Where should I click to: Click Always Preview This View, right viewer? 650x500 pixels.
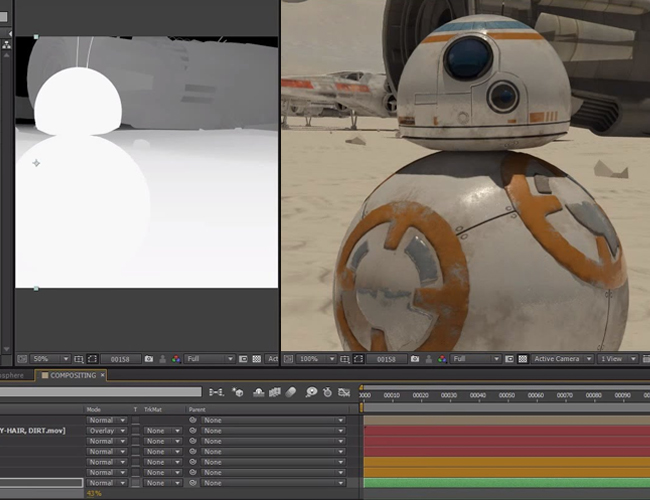[x=289, y=359]
